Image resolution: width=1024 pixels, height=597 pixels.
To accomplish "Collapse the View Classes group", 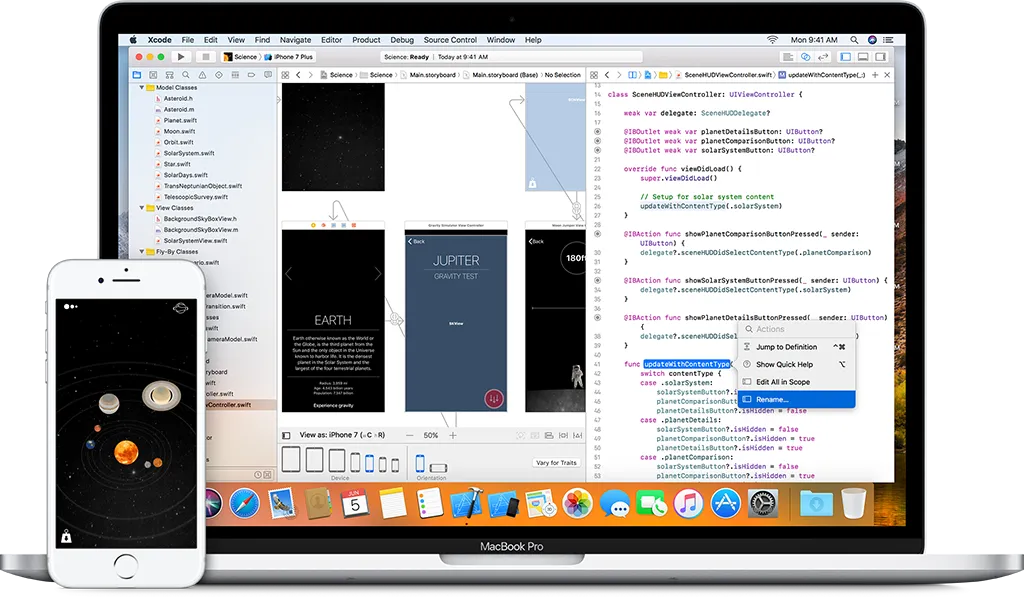I will point(142,208).
